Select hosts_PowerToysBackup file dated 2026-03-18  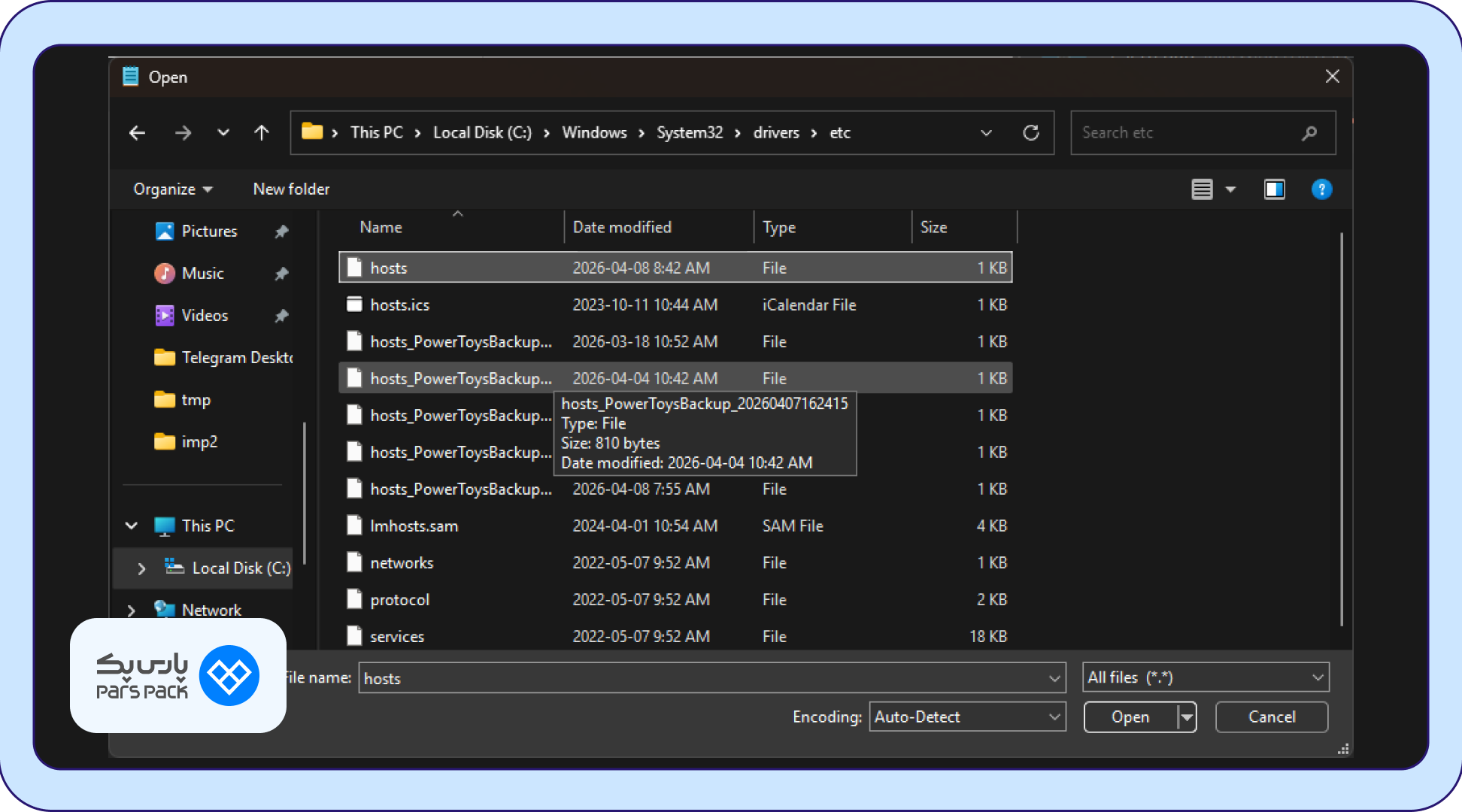point(675,341)
